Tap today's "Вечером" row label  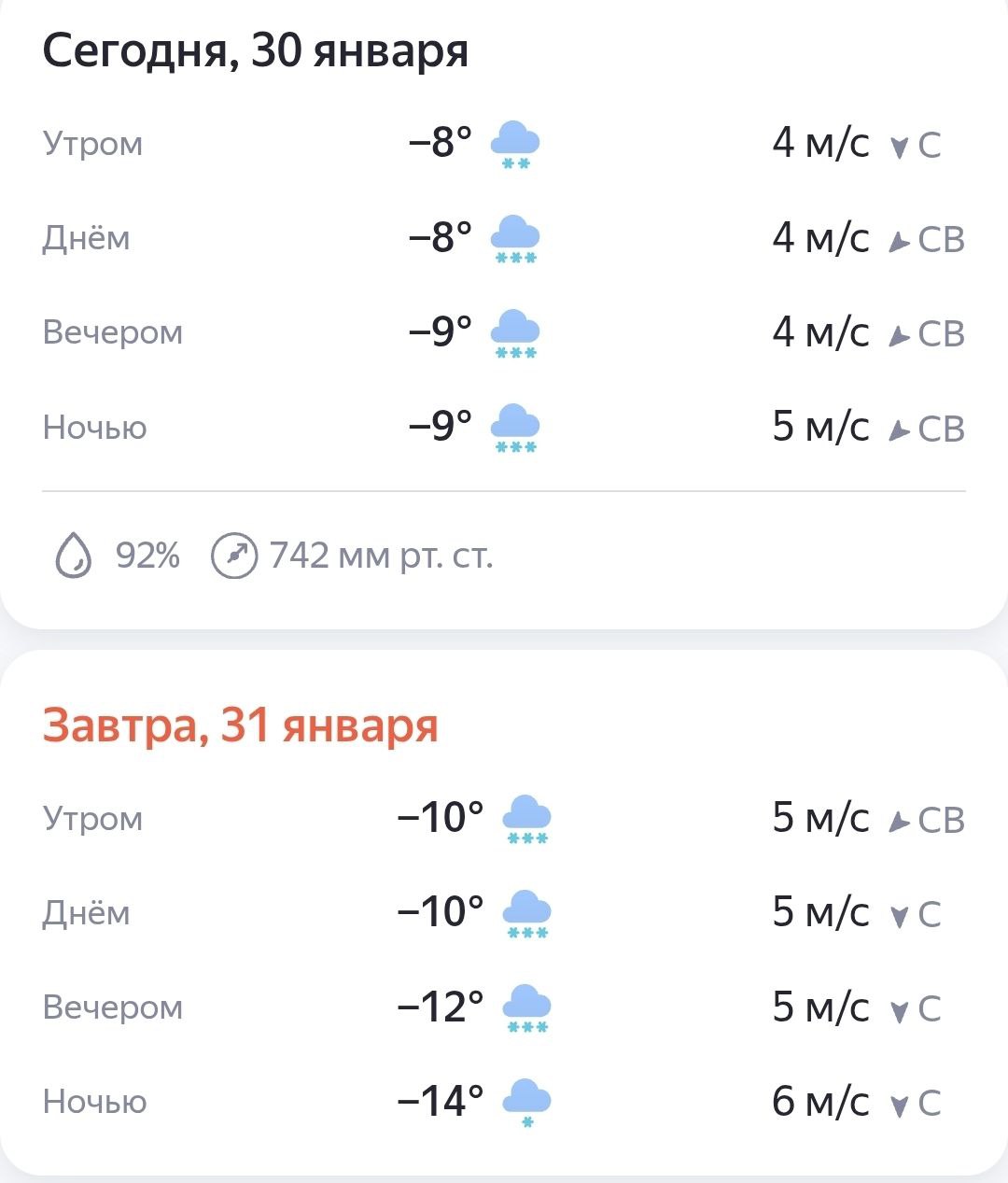click(x=112, y=333)
